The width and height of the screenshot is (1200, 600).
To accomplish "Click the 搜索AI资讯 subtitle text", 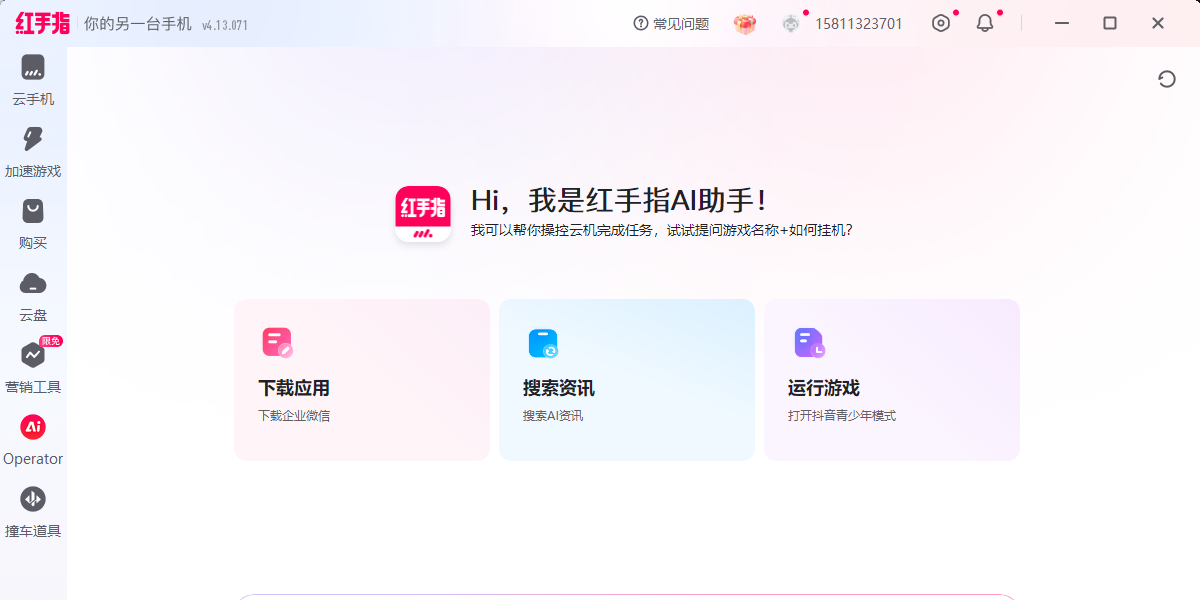I will click(x=553, y=416).
